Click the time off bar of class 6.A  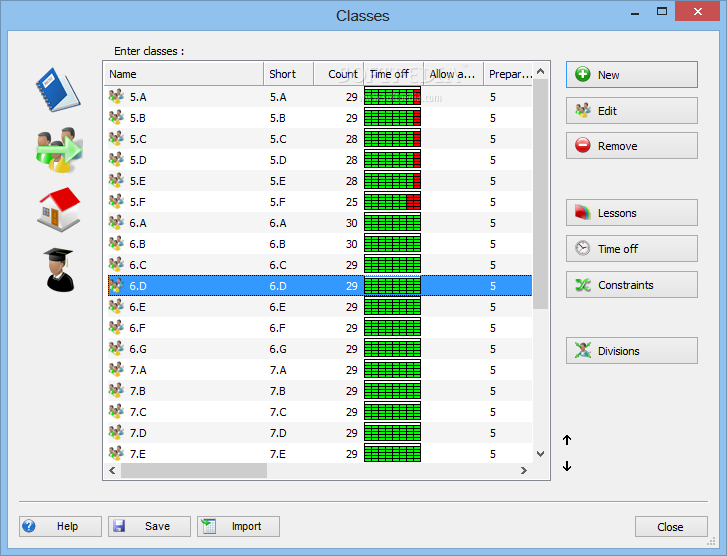pos(392,223)
